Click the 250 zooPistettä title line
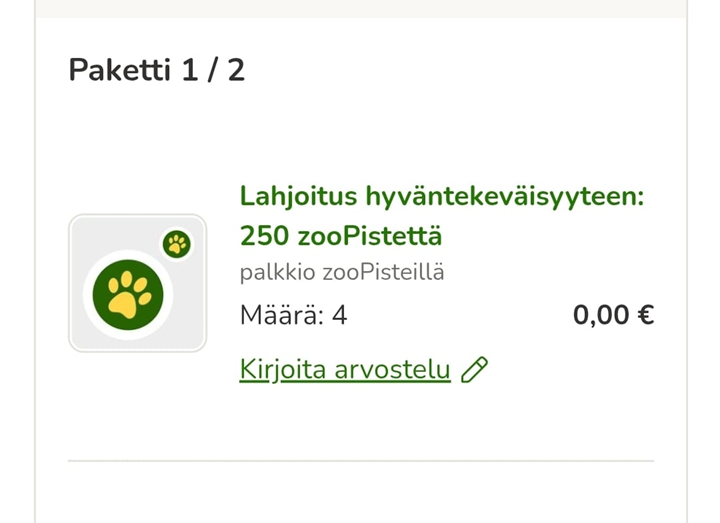 340,237
